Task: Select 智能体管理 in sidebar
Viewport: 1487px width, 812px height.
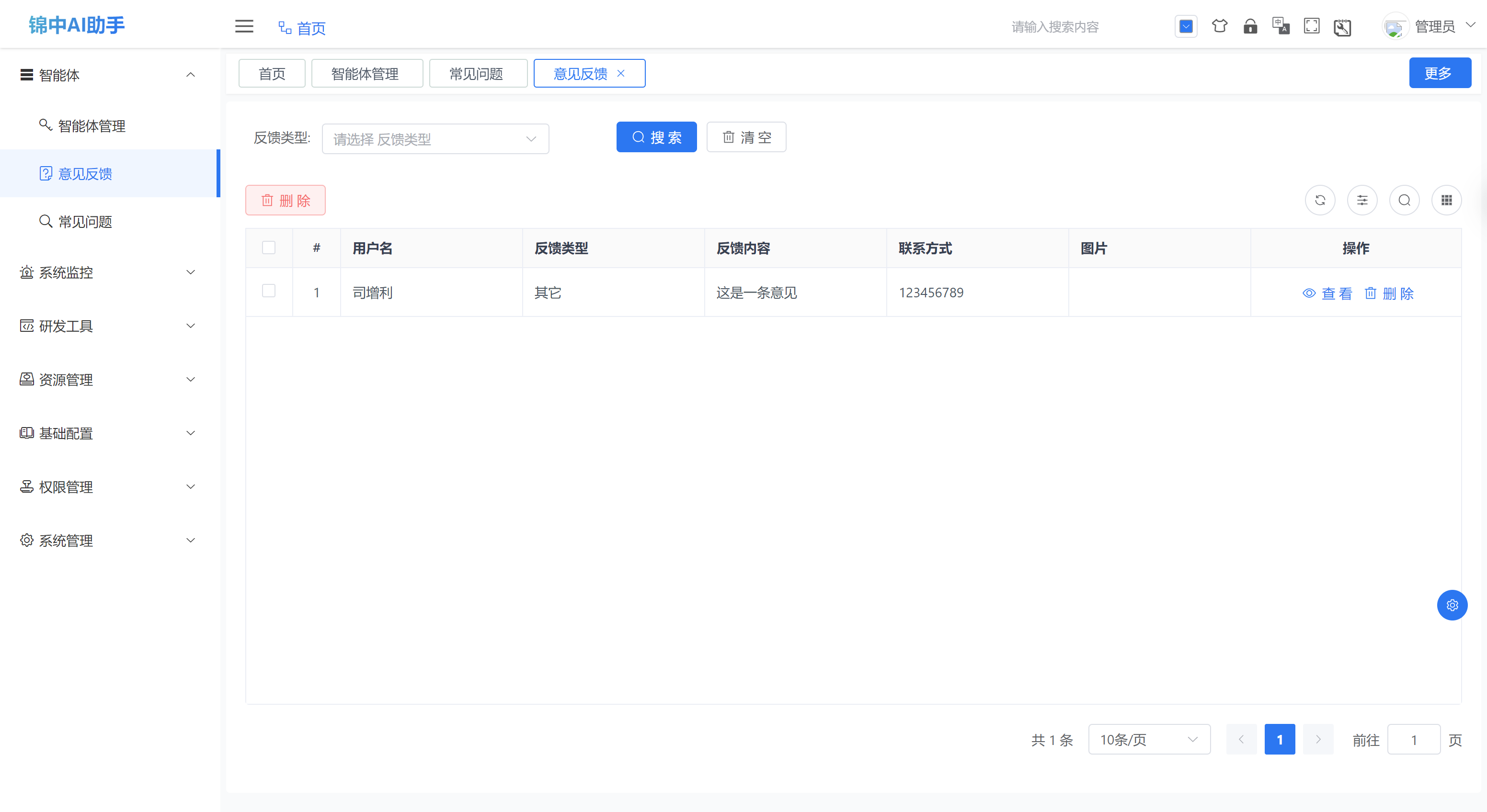Action: click(91, 126)
